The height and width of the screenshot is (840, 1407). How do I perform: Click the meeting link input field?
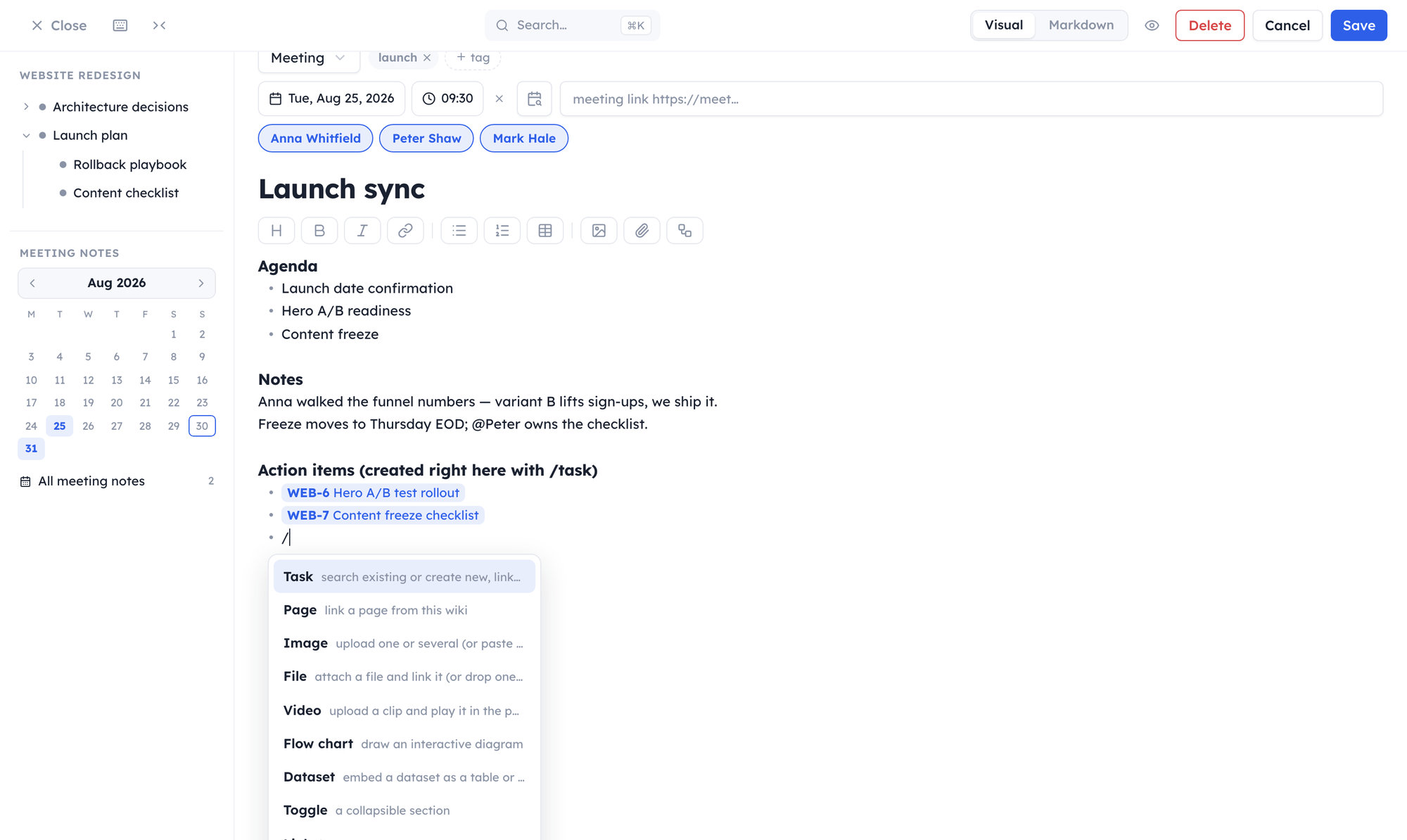(971, 98)
